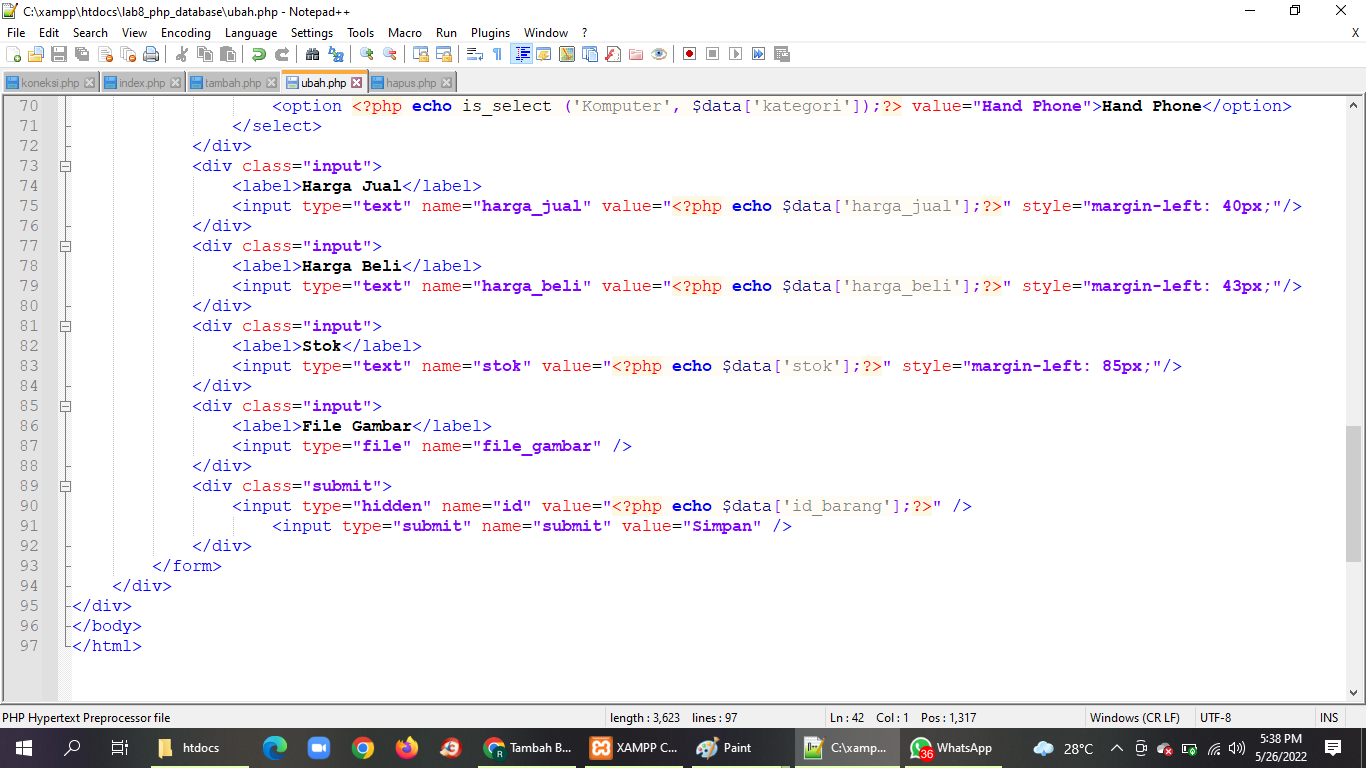Toggle Synchronize Horizontal Scrolling
Viewport: 1366px width, 768px height.
tap(443, 53)
